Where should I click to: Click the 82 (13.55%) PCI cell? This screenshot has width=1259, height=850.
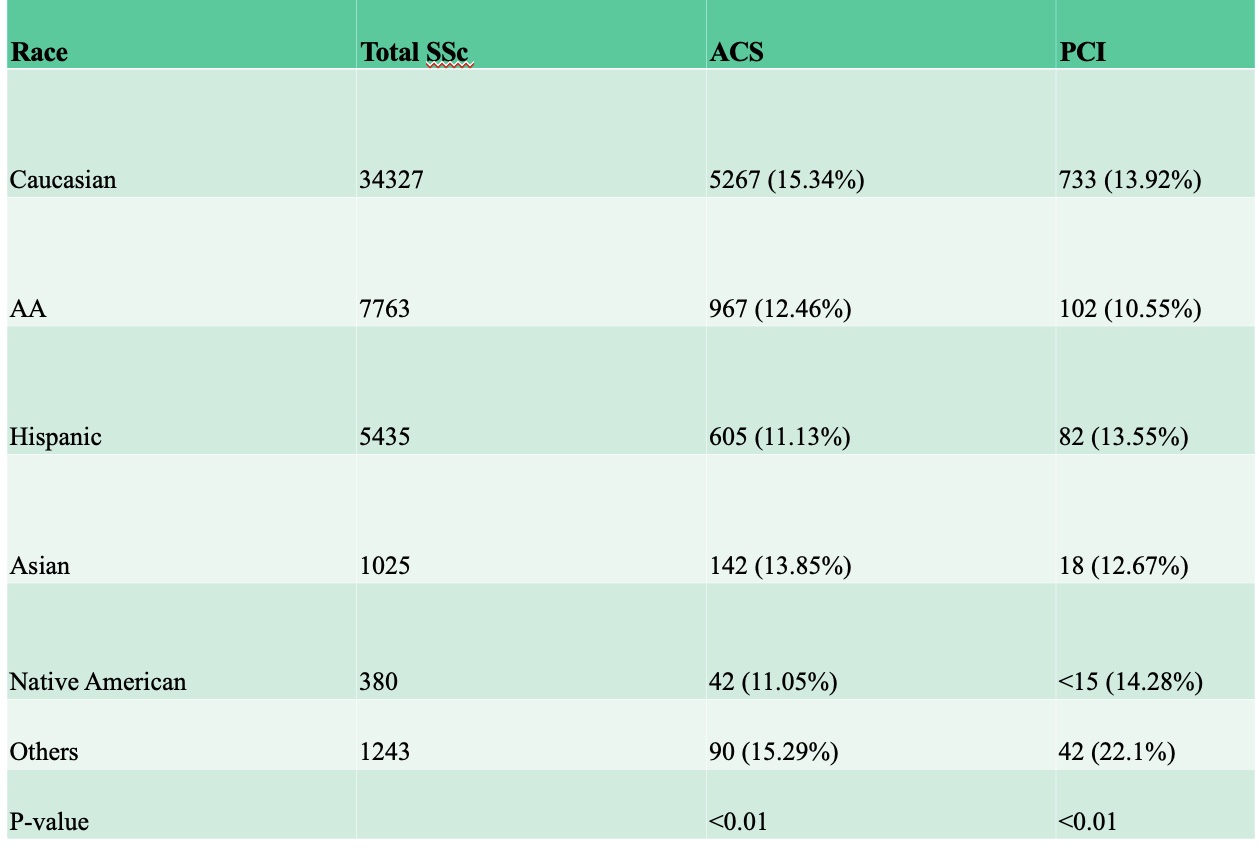click(1123, 437)
